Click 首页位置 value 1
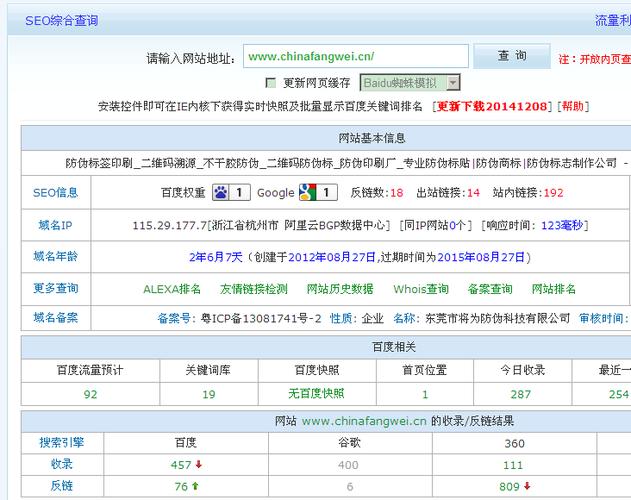 click(425, 395)
